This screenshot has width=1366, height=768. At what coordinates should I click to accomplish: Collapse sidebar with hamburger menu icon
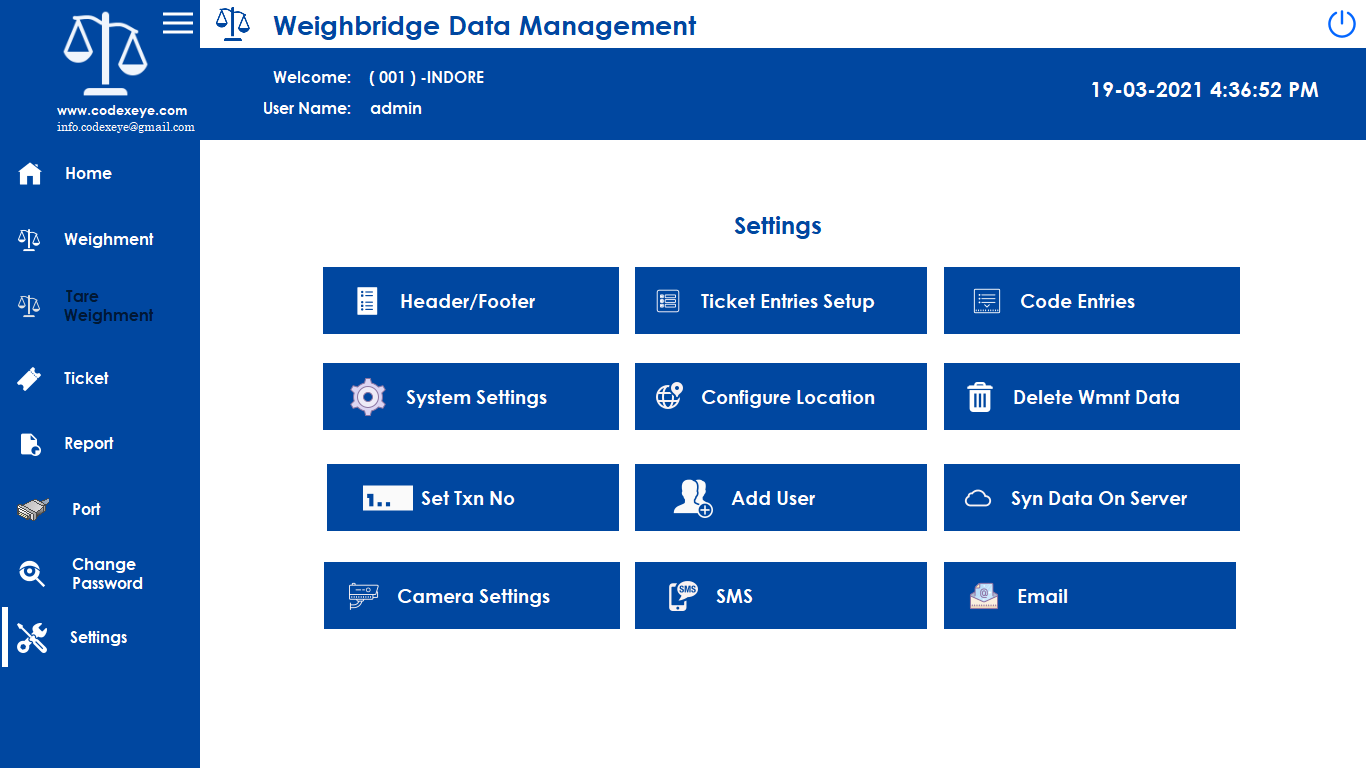click(178, 23)
